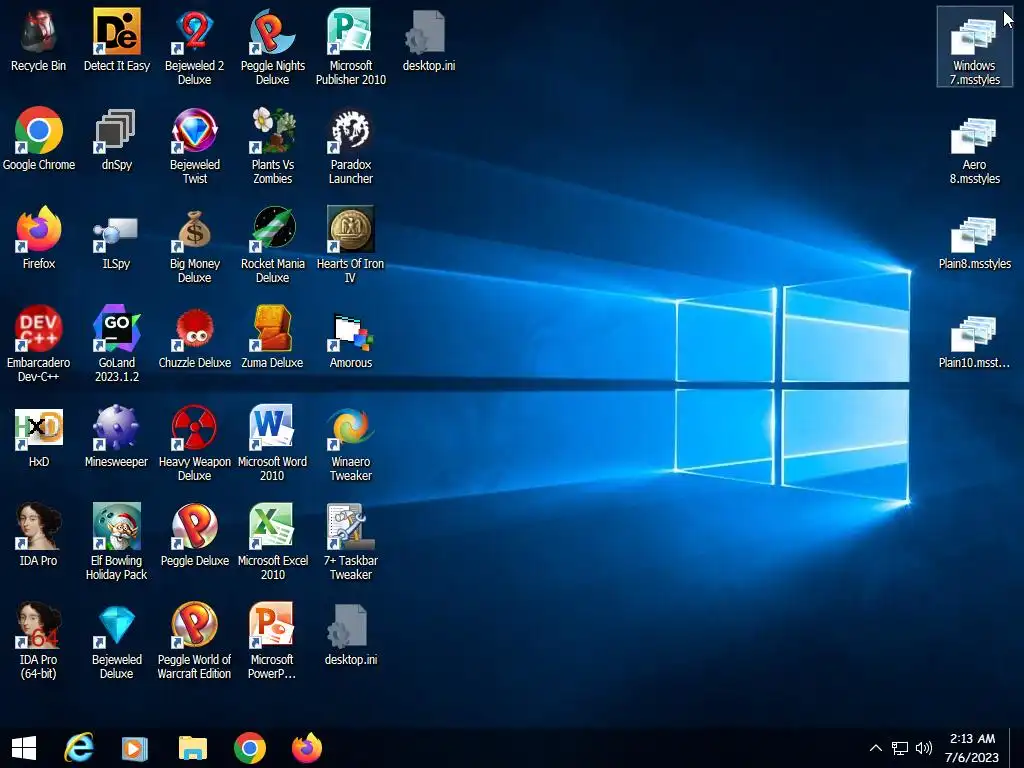
Task: Open File Explorer from the taskbar
Action: point(193,748)
